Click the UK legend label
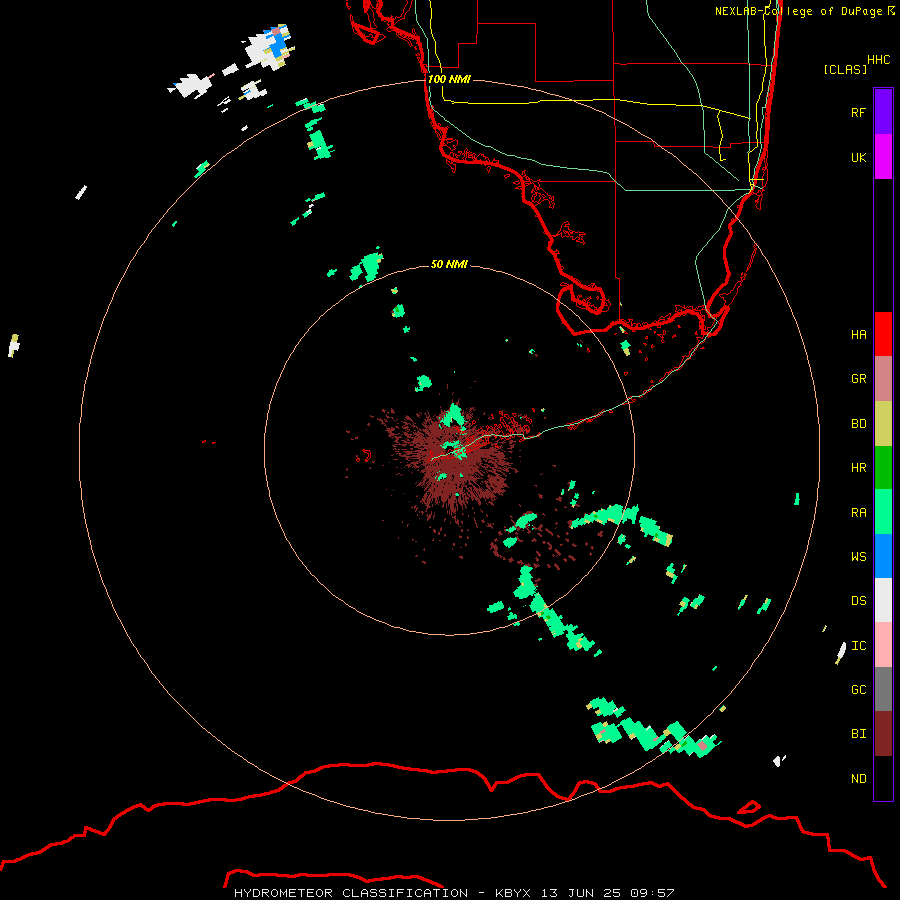Screen dimensions: 900x900 pyautogui.click(x=858, y=158)
